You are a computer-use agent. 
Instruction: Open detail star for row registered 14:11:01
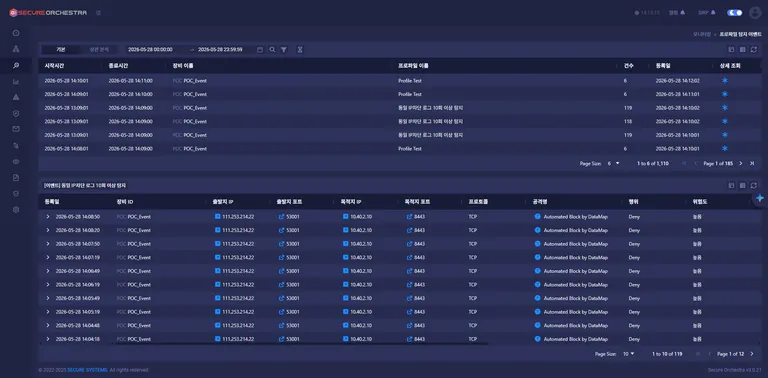[x=724, y=94]
